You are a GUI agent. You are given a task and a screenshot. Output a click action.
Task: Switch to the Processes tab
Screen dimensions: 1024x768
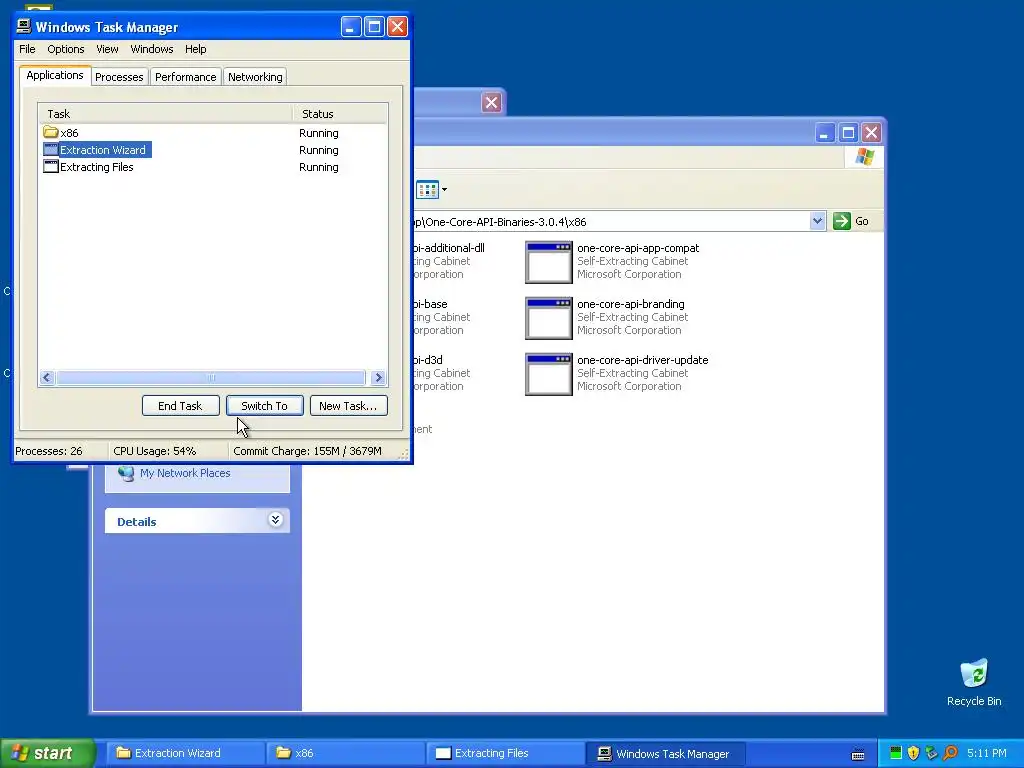(x=119, y=77)
